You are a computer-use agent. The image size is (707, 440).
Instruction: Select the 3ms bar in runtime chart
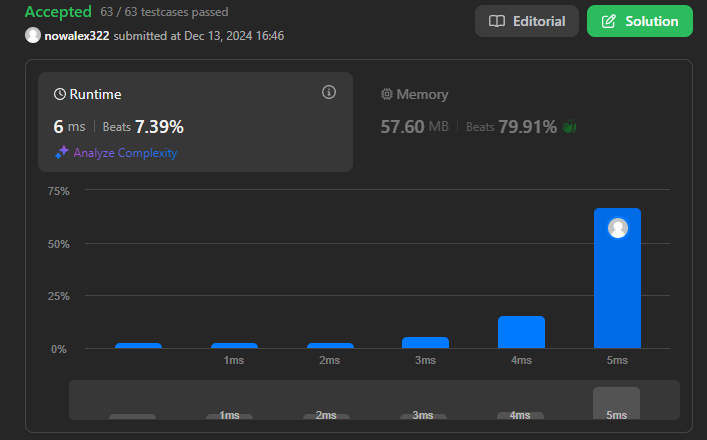(425, 342)
